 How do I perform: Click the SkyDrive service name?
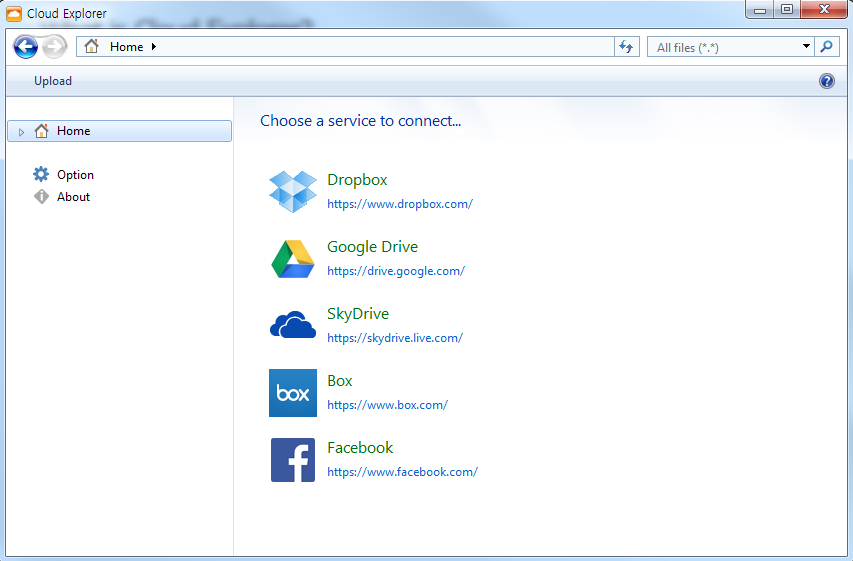click(x=357, y=314)
